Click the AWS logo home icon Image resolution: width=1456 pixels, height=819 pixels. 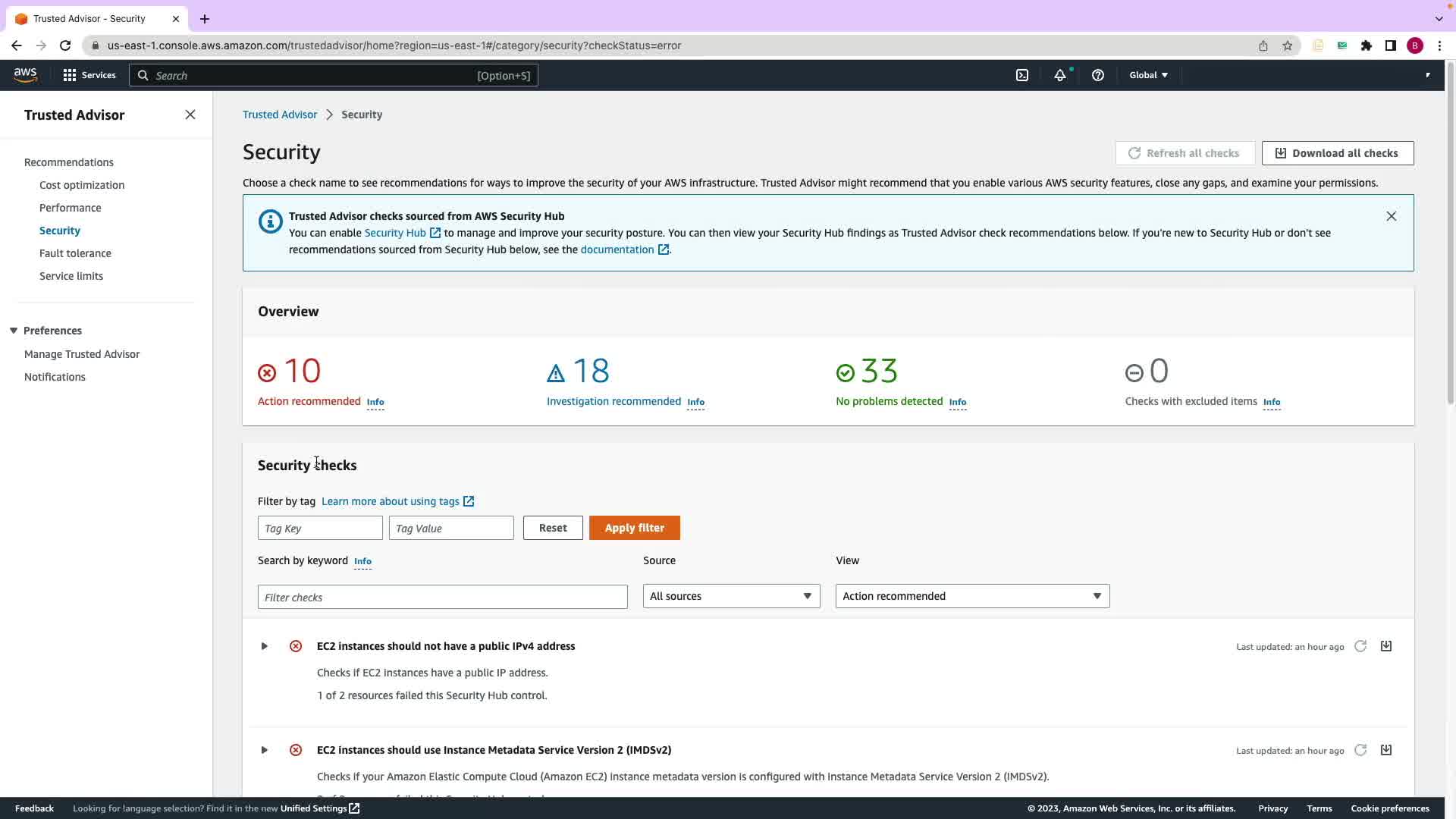25,74
